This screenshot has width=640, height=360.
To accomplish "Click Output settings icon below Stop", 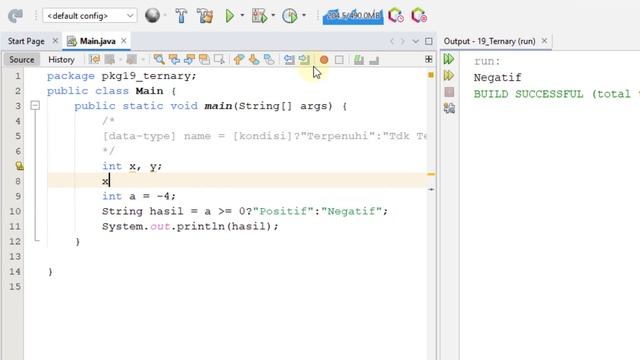I will [449, 108].
